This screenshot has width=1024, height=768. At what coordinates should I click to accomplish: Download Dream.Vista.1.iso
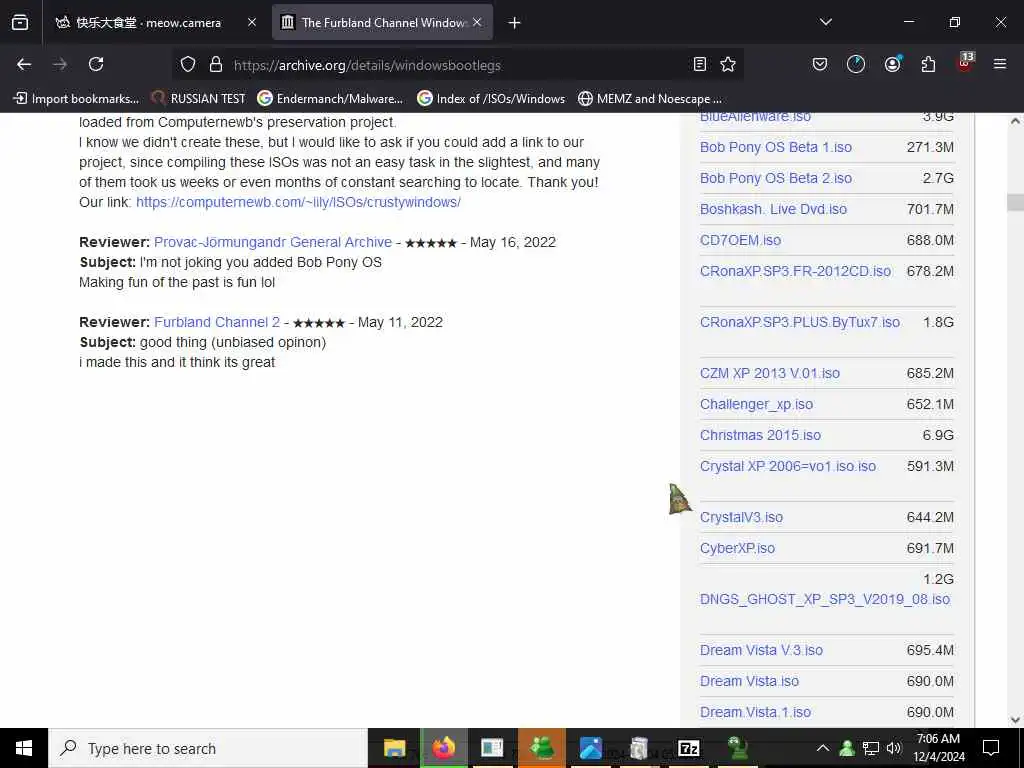point(756,712)
